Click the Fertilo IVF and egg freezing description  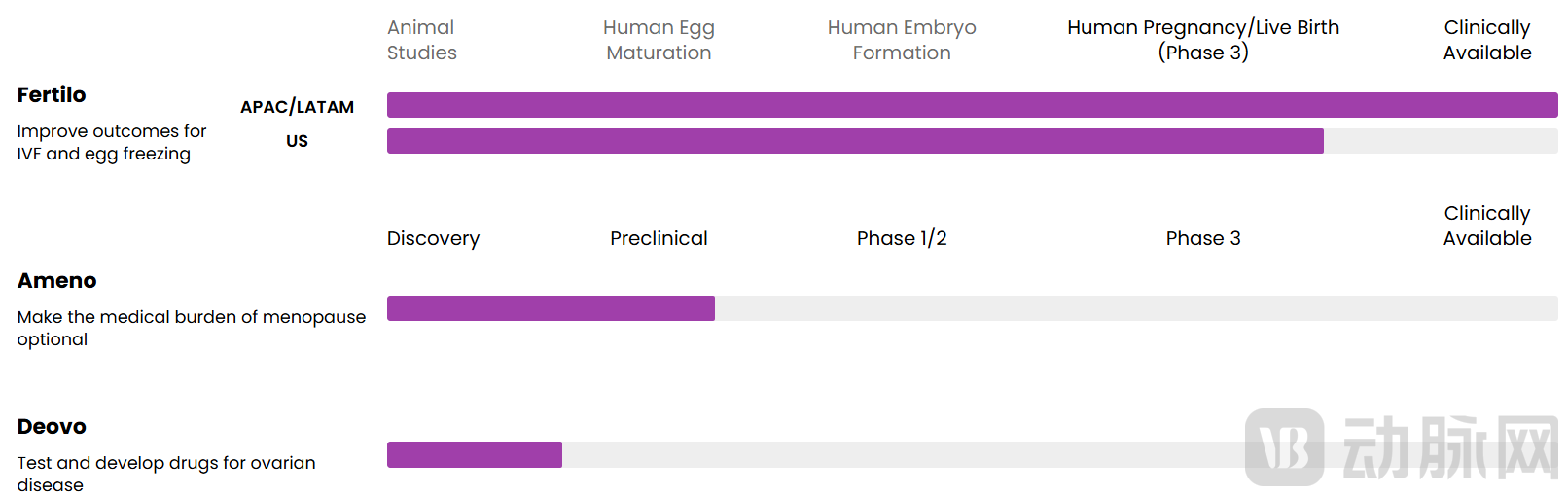coord(111,142)
